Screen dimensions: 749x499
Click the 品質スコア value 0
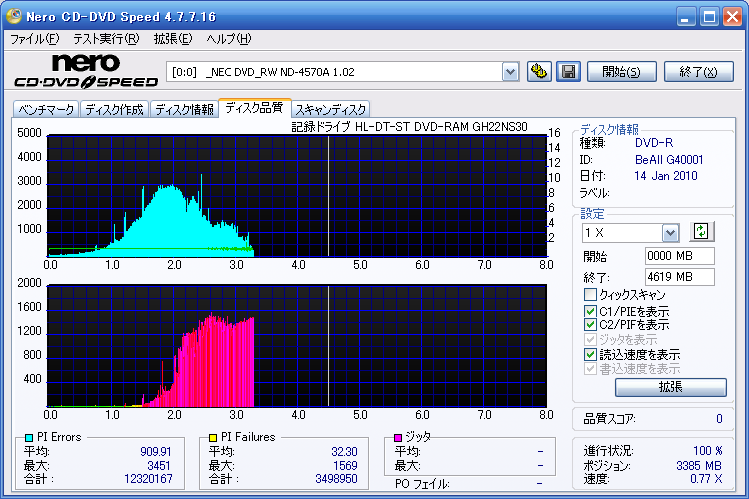coord(719,419)
